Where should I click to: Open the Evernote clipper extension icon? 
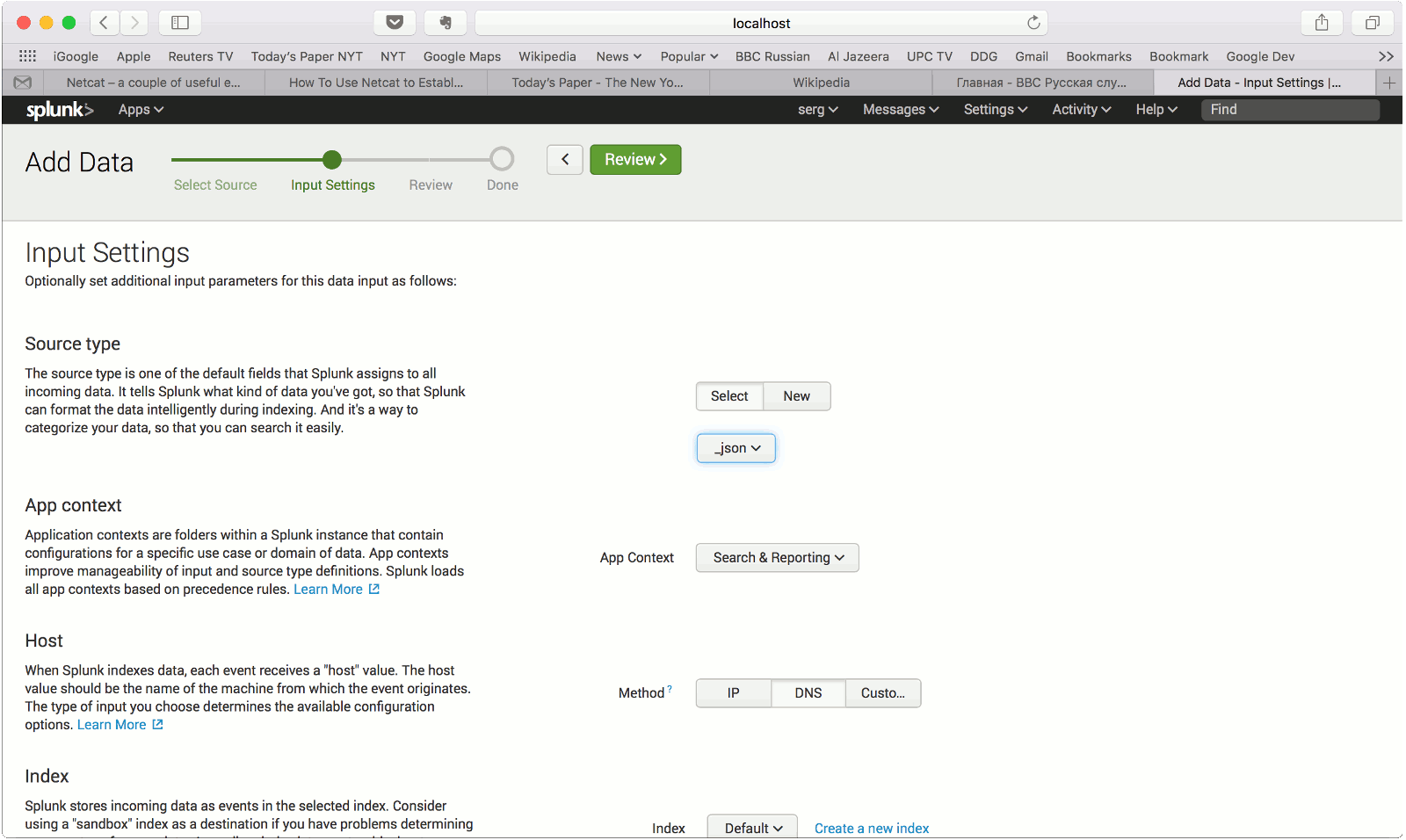pos(446,23)
